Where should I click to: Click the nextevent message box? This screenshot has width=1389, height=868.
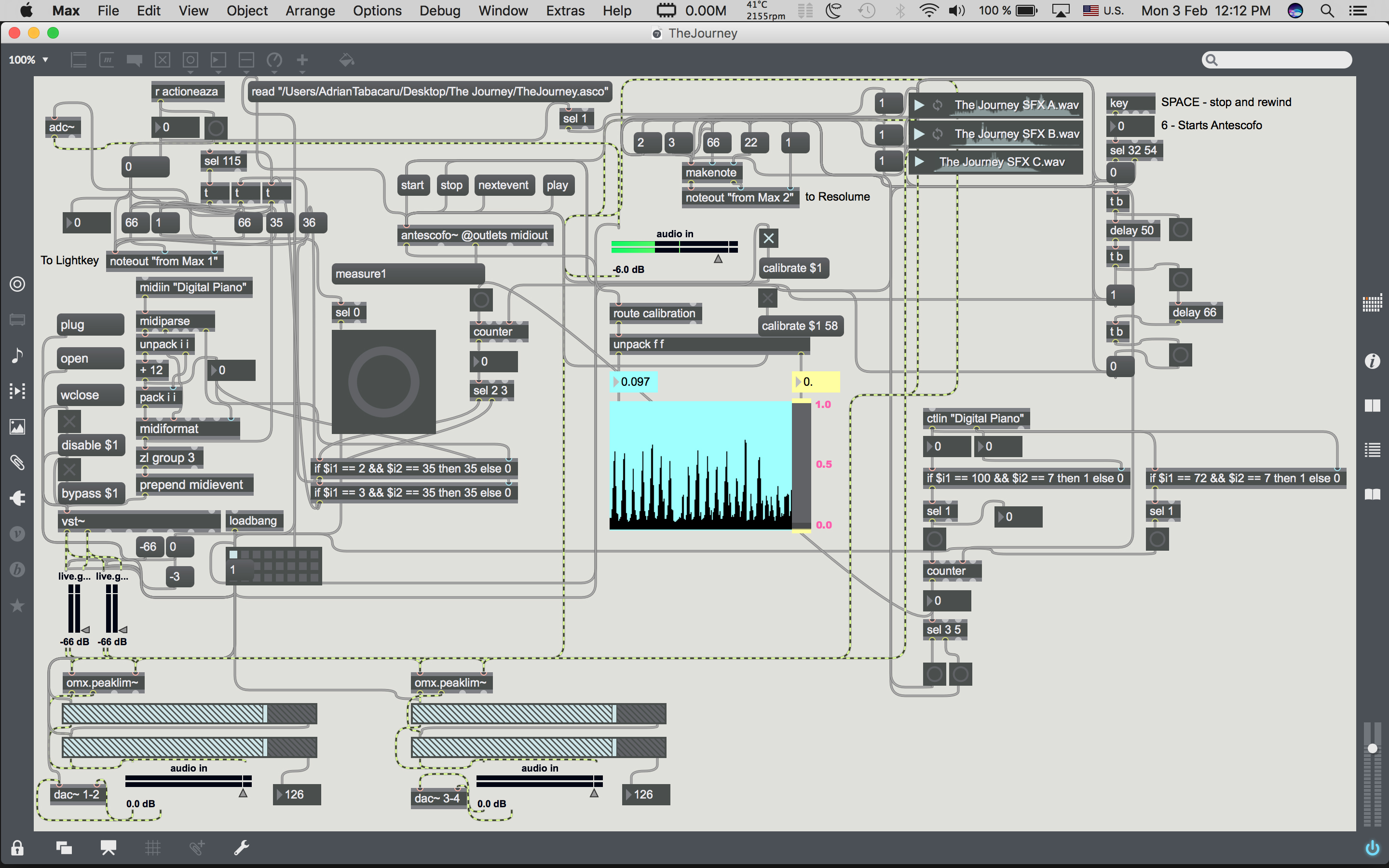point(504,186)
